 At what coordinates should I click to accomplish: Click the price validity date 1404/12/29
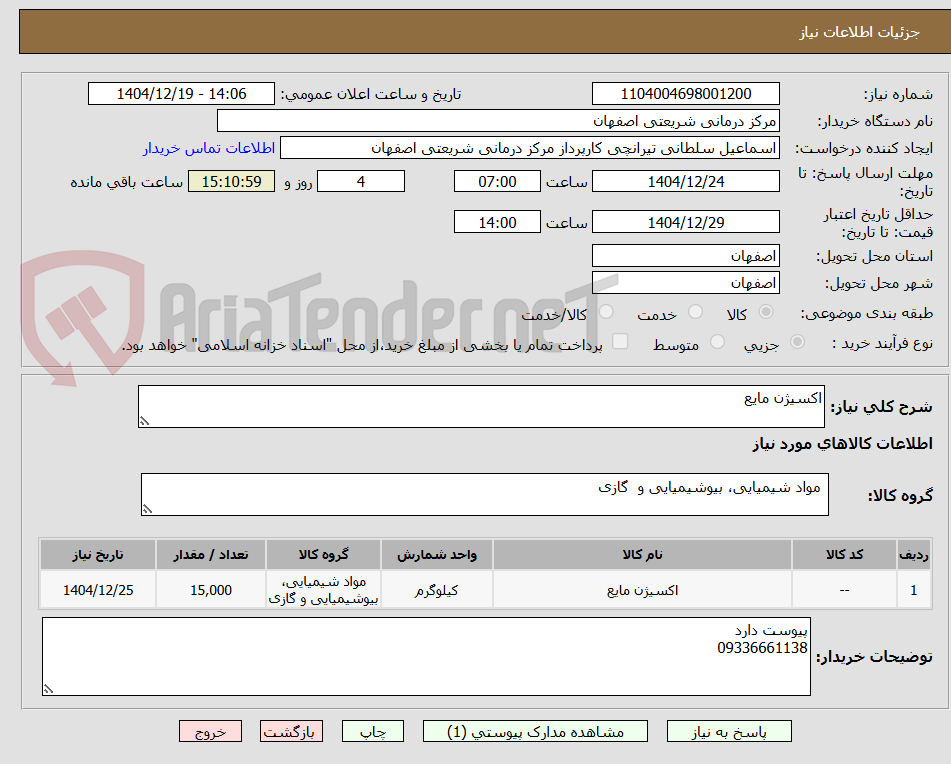pyautogui.click(x=685, y=222)
